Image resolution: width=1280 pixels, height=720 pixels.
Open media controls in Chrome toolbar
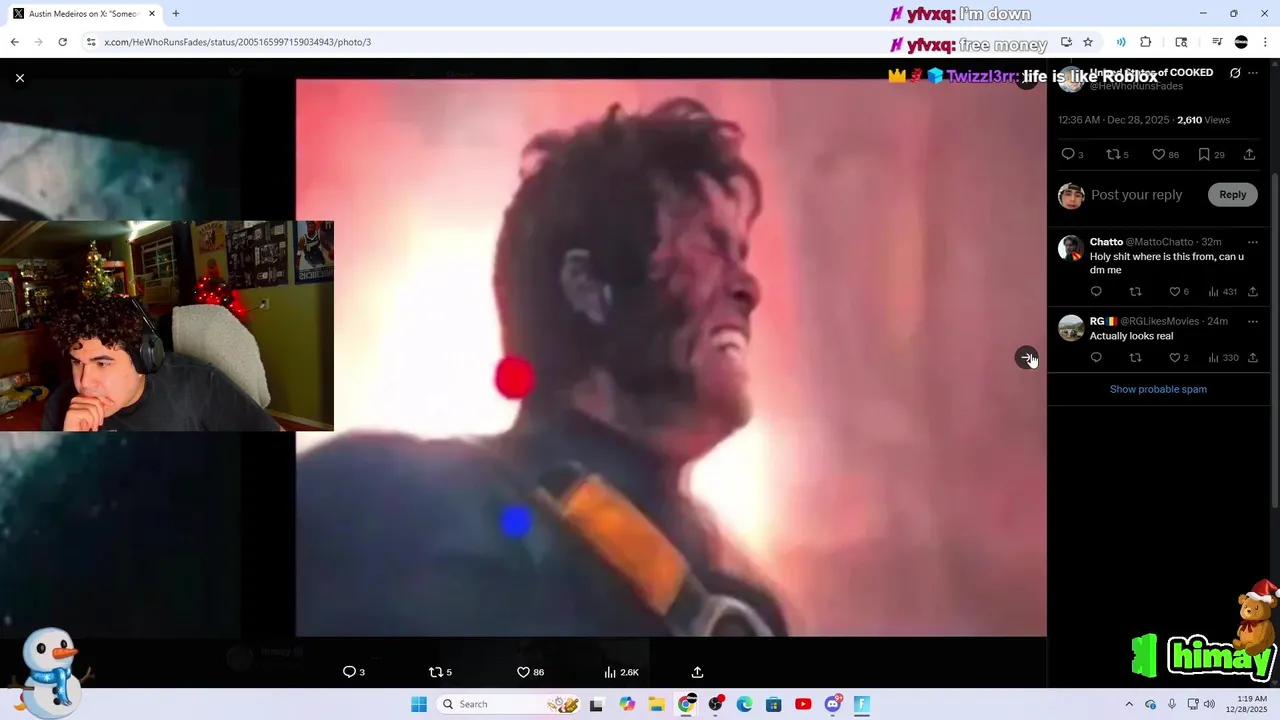[x=1217, y=42]
